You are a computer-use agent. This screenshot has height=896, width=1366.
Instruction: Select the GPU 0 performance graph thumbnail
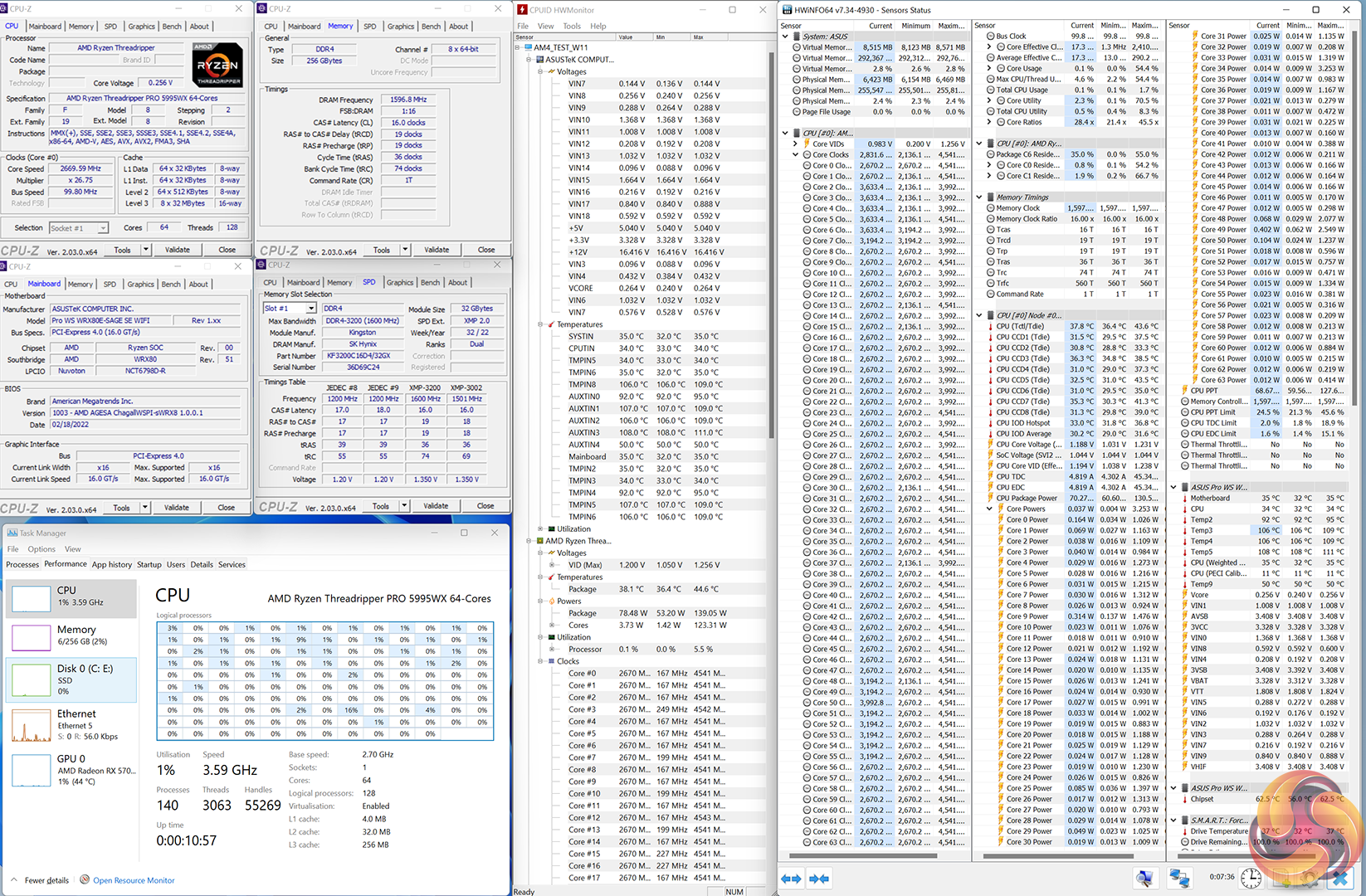32,770
